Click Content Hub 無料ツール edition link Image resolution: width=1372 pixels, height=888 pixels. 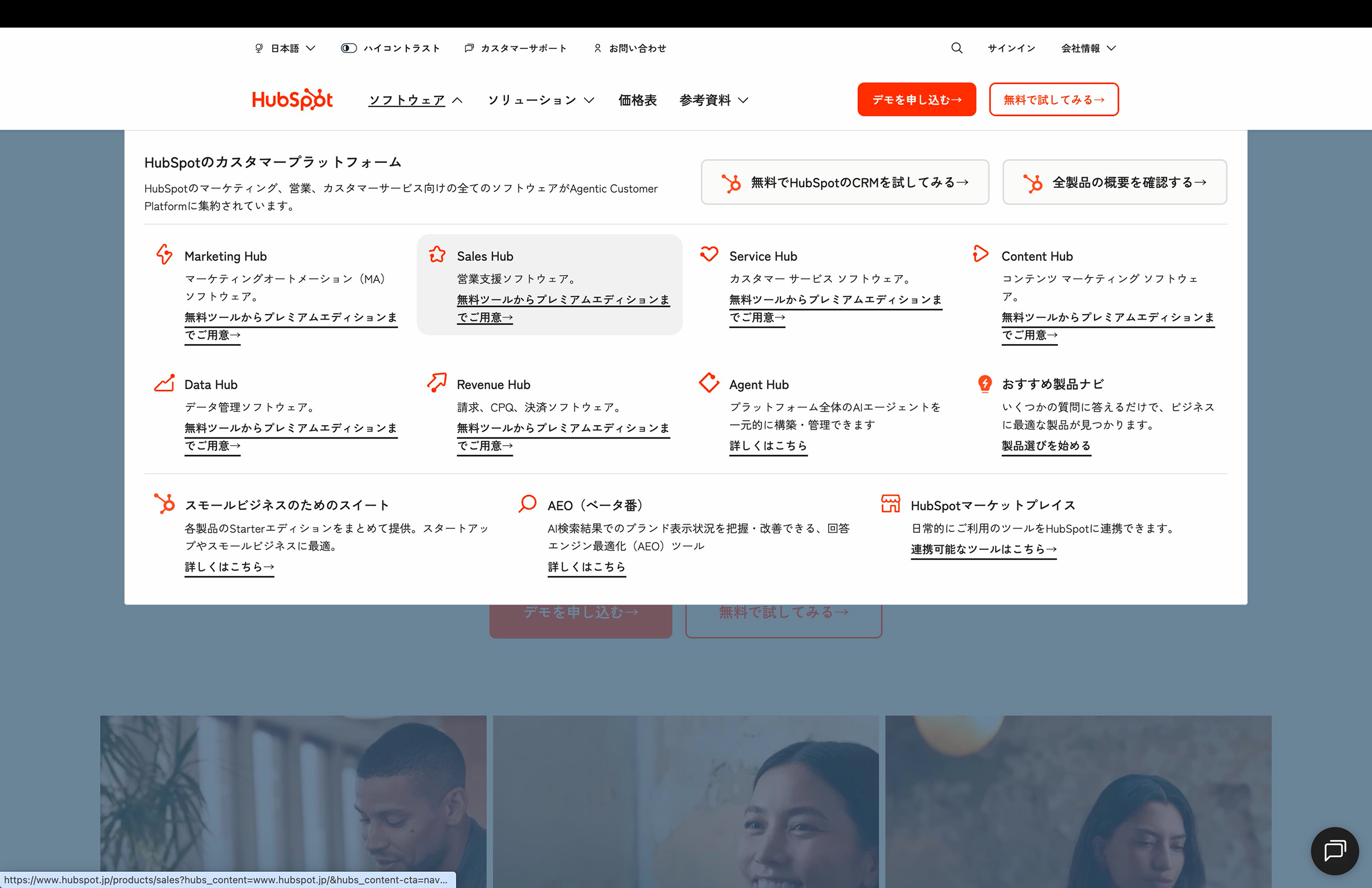(1107, 326)
